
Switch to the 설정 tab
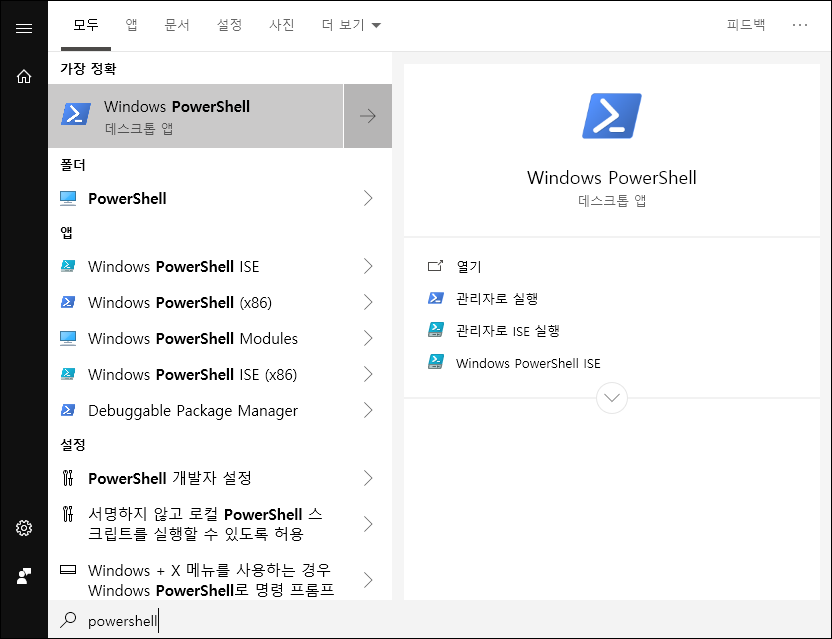click(230, 25)
